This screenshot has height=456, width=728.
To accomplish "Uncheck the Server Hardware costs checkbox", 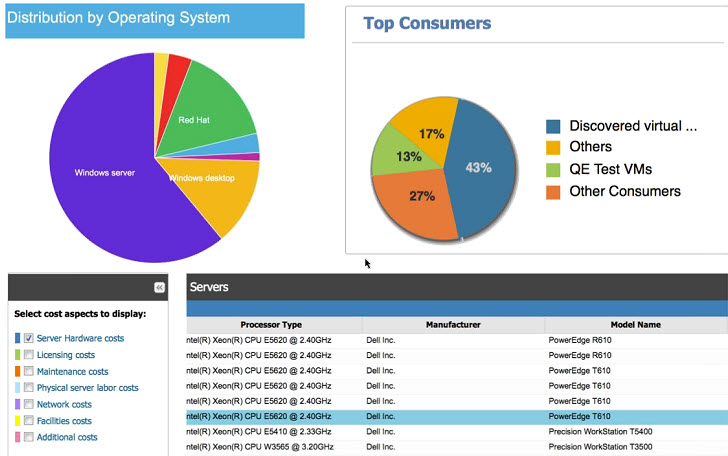I will 29,338.
